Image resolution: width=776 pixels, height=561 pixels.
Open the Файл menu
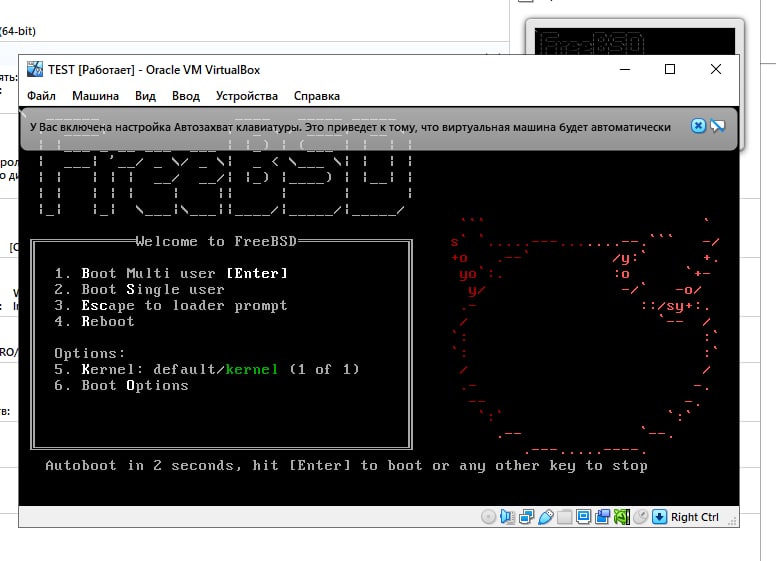coord(41,96)
